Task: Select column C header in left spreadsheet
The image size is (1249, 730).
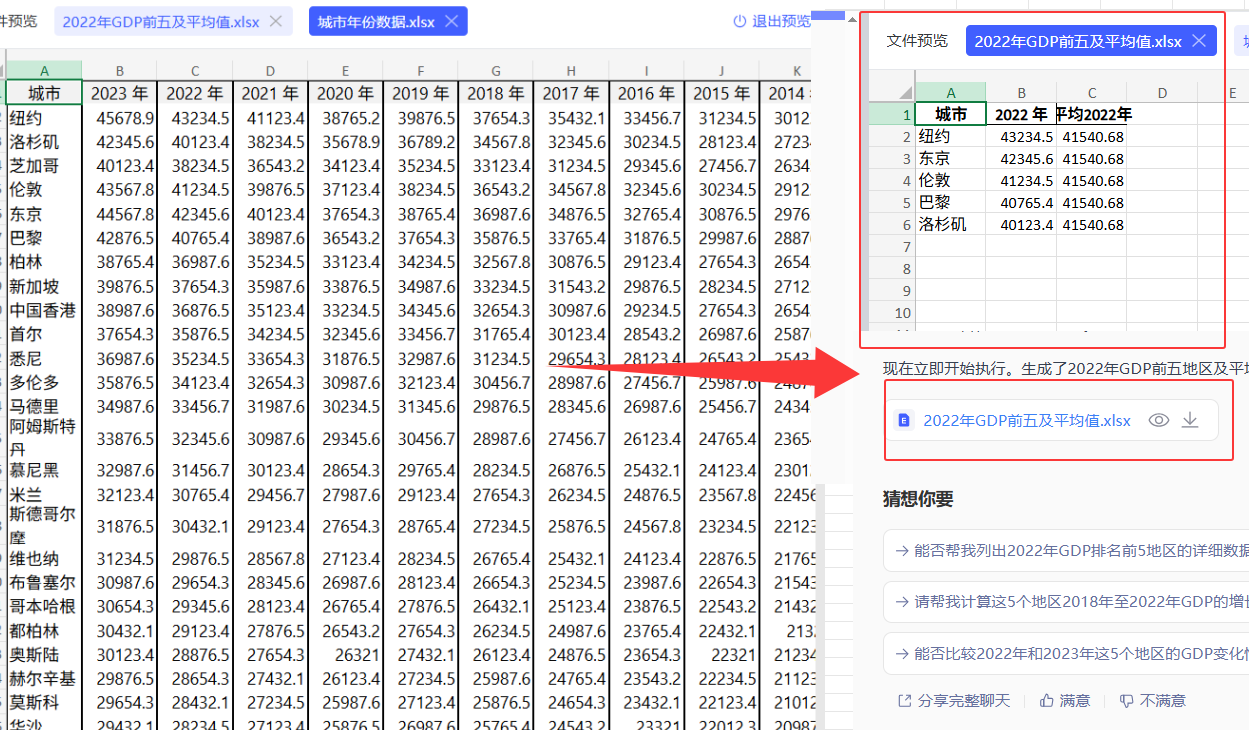Action: 195,70
